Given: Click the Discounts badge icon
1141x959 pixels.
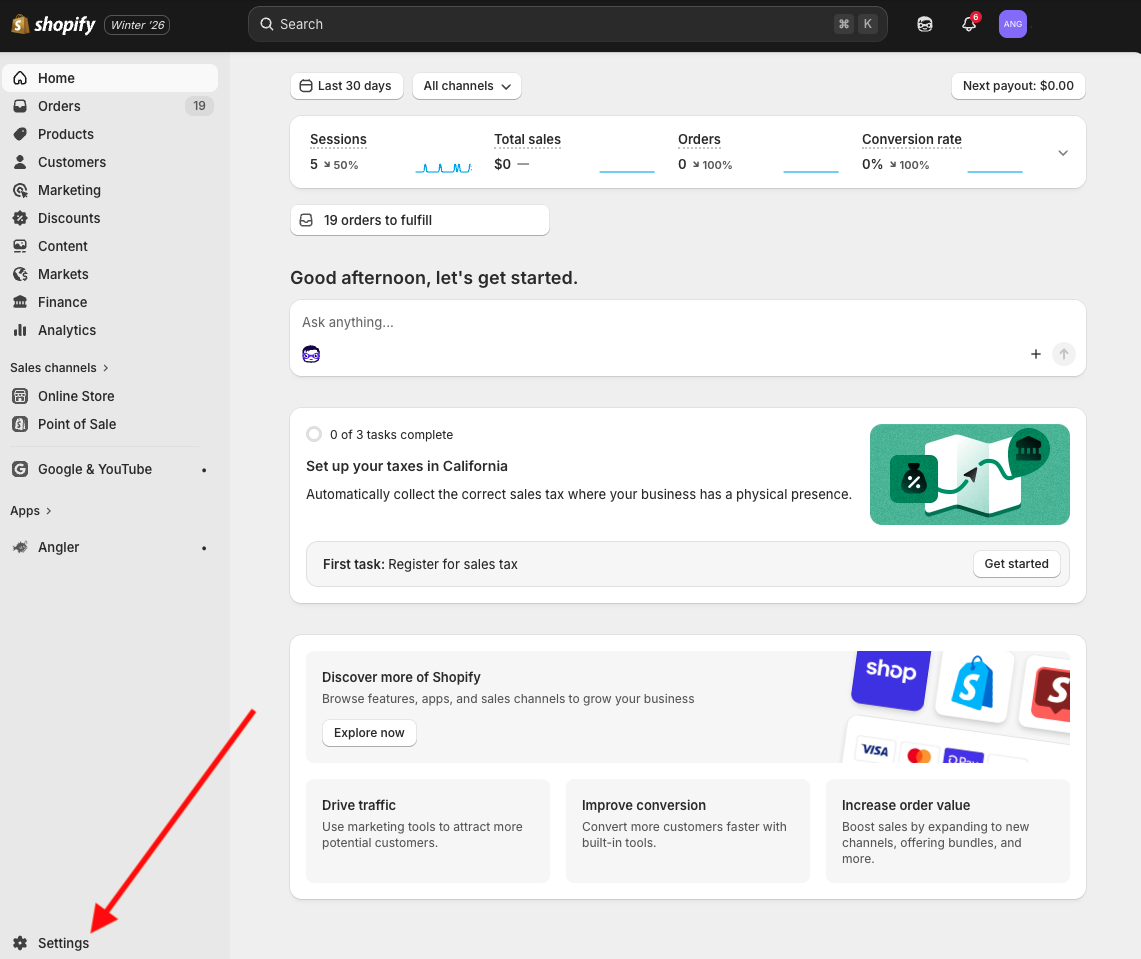Looking at the screenshot, I should (x=20, y=218).
